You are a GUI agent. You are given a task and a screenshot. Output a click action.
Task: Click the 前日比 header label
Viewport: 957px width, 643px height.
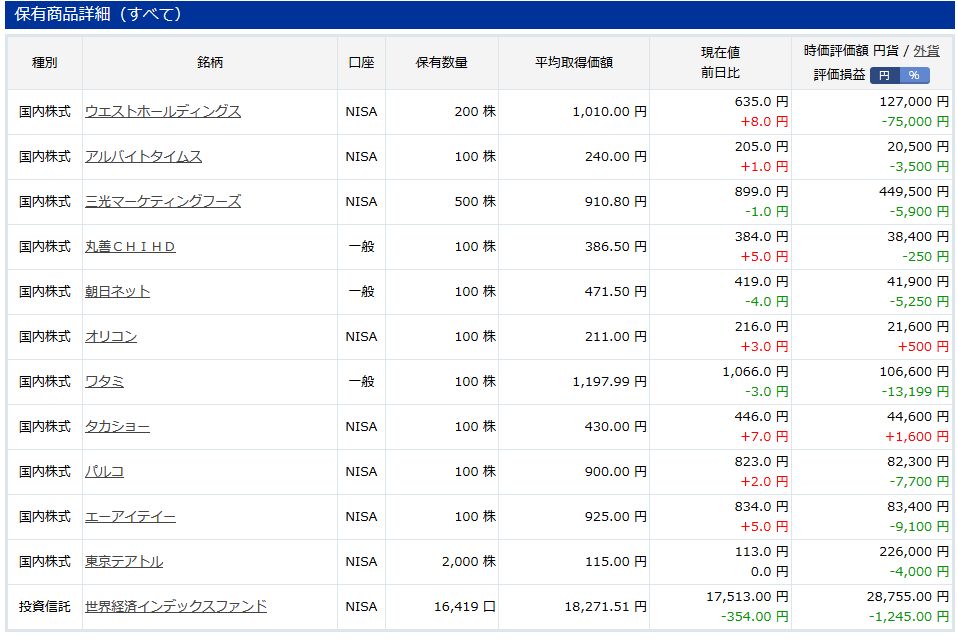click(720, 73)
